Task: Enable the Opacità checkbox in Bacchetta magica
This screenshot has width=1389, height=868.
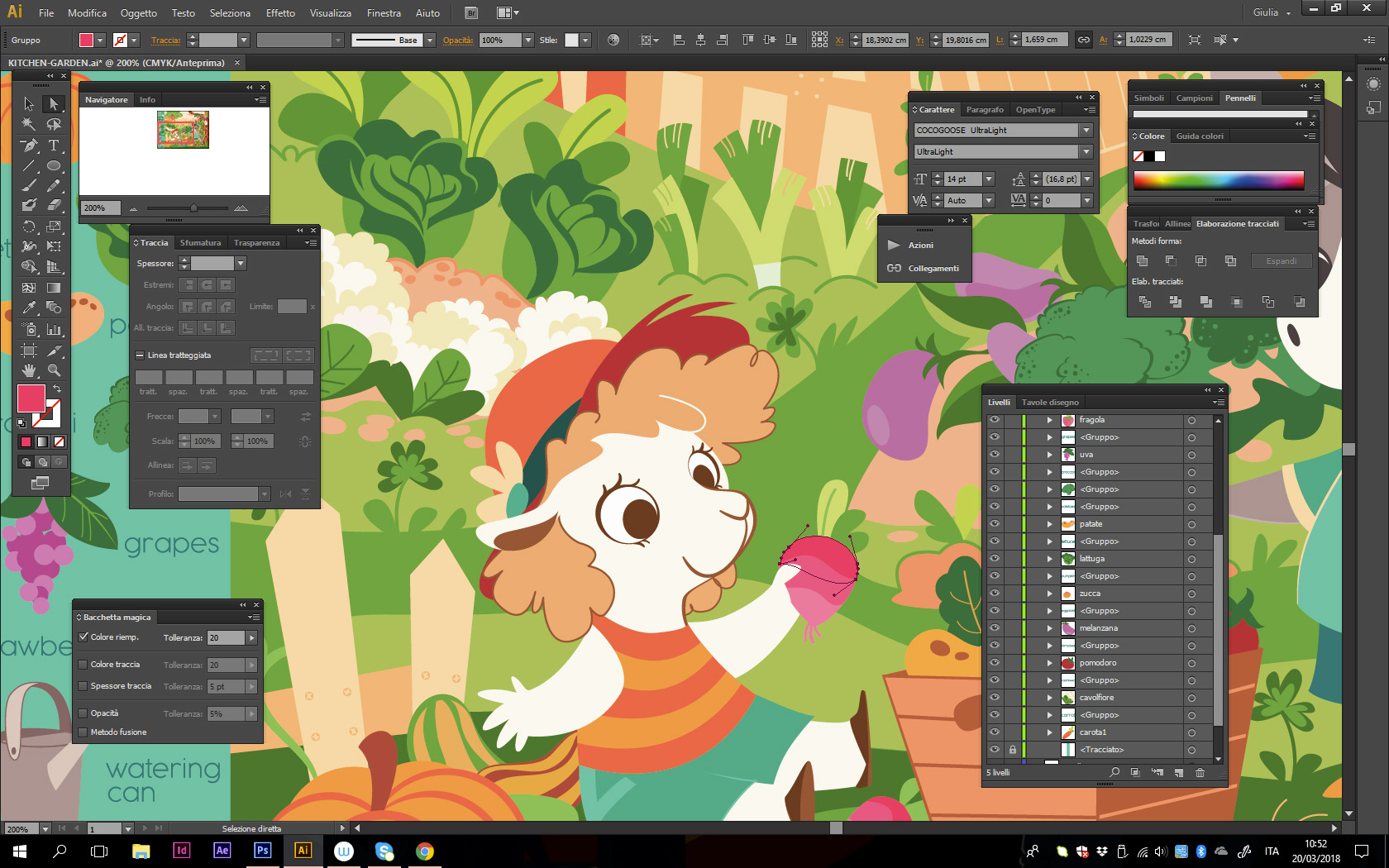Action: point(83,713)
